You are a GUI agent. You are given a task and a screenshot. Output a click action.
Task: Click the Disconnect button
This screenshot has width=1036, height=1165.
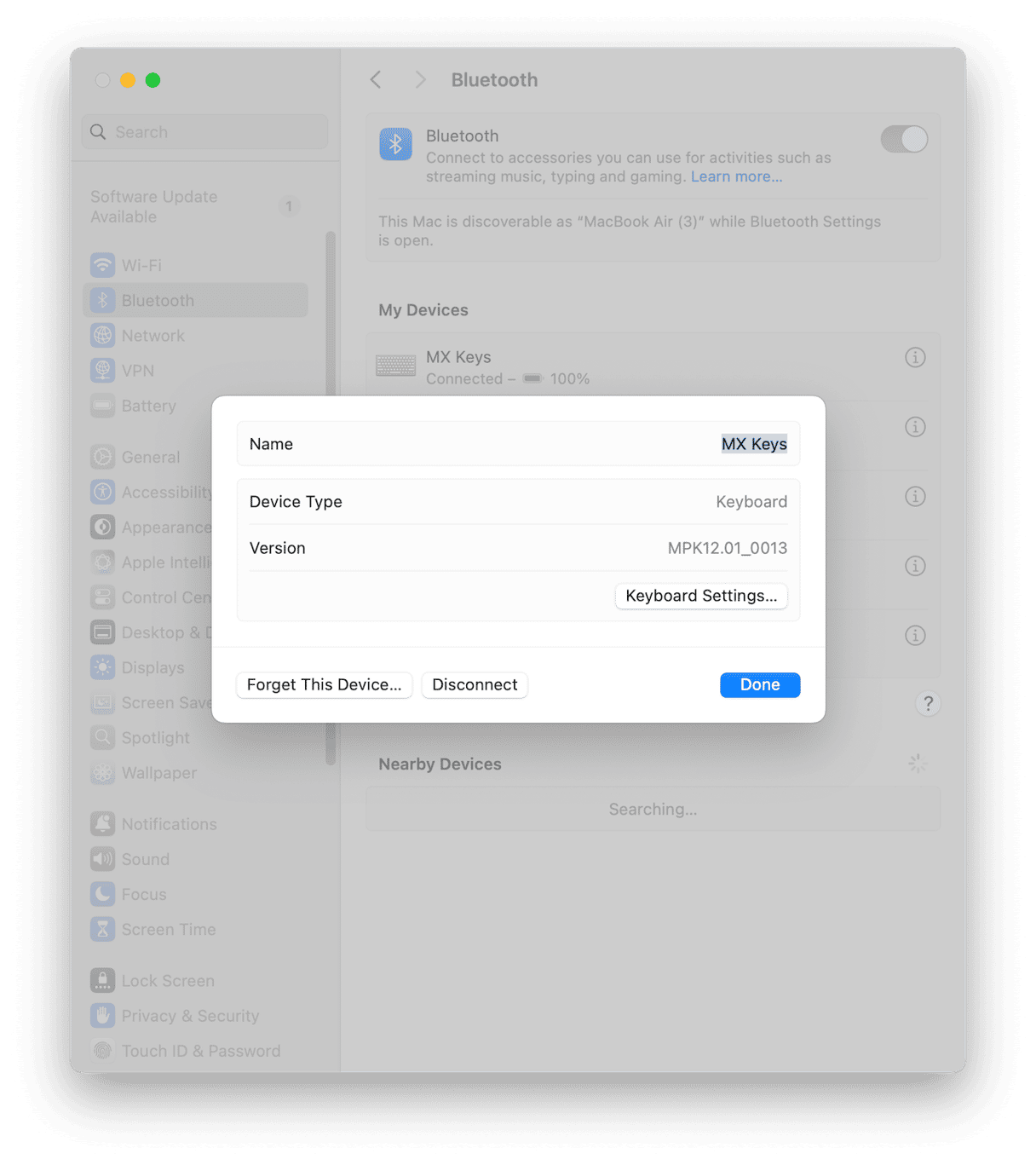475,685
